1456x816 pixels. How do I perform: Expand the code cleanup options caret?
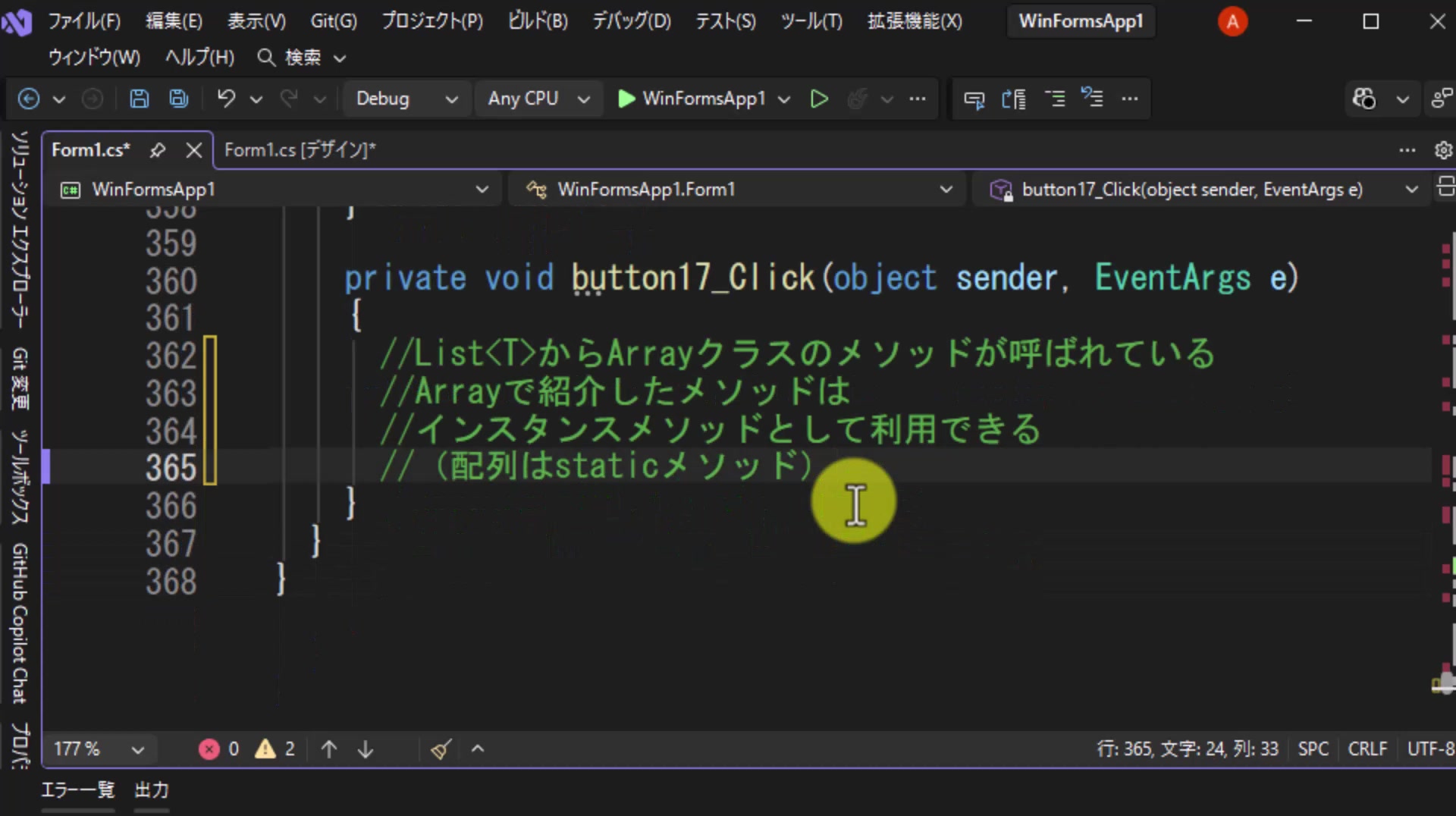[x=478, y=749]
